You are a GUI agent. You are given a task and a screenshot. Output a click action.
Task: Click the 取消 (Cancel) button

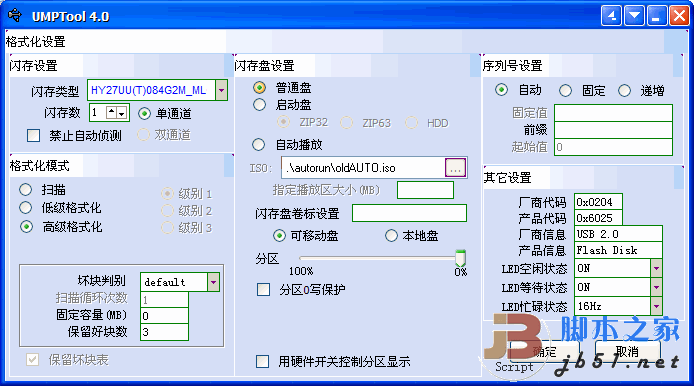point(627,352)
